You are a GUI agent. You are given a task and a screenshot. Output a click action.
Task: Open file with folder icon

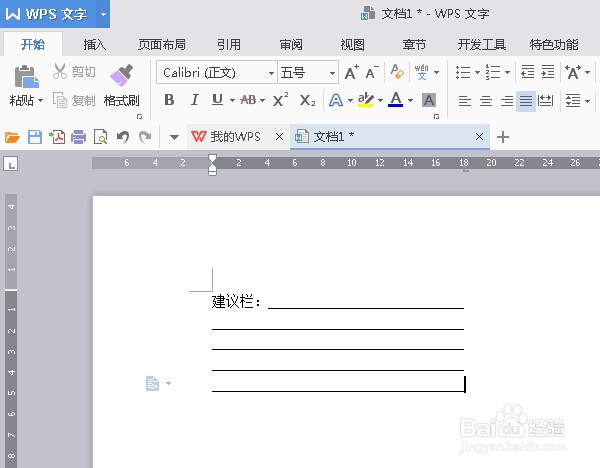click(12, 137)
